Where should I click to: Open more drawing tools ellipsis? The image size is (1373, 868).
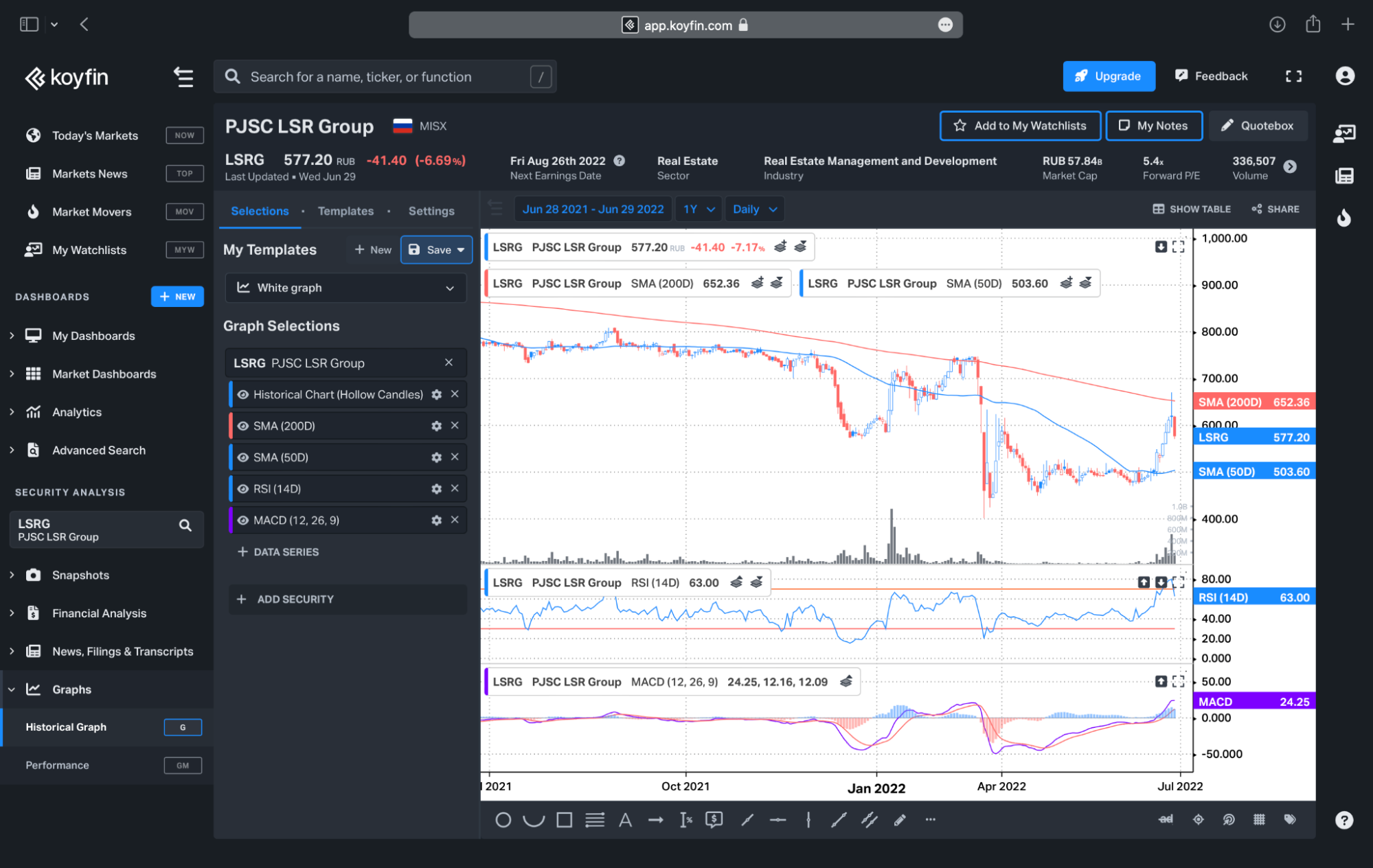[x=931, y=819]
